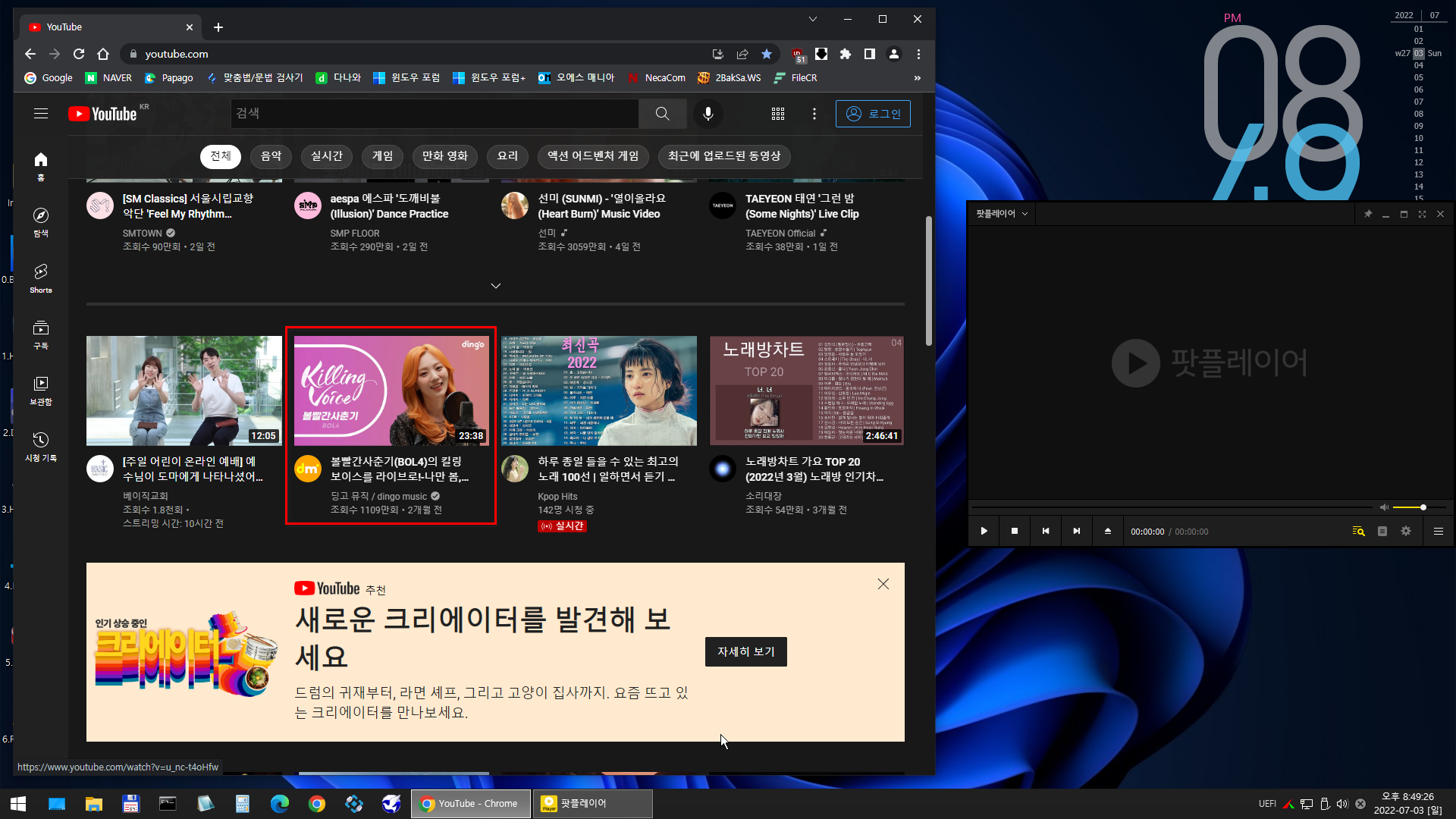The height and width of the screenshot is (819, 1456).
Task: Open File Explorer from the taskbar
Action: point(93,804)
